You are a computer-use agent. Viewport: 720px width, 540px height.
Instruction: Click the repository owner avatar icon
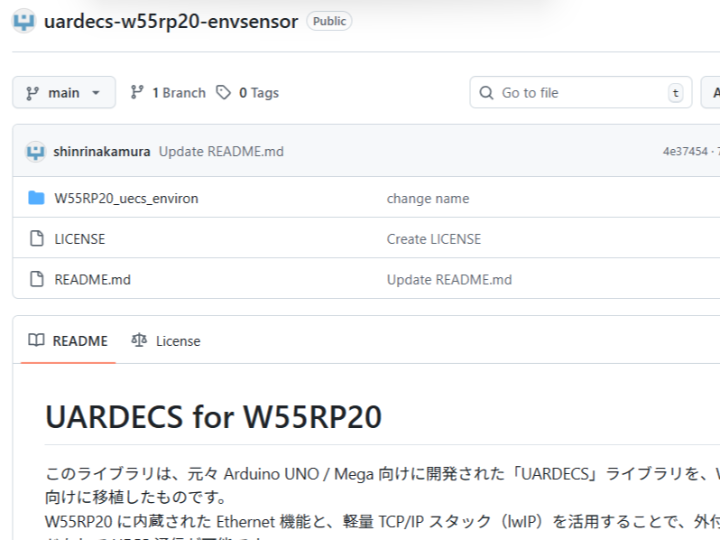(x=25, y=21)
